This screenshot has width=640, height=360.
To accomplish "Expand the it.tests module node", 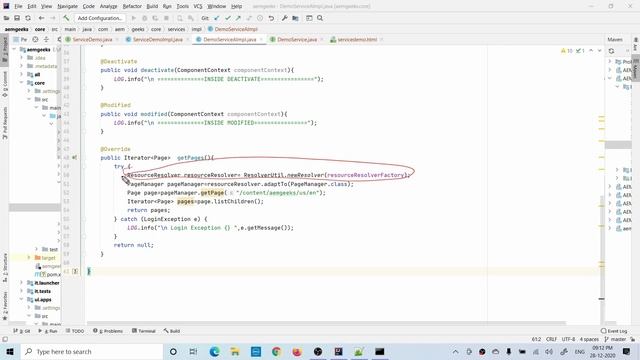I will pos(22,291).
